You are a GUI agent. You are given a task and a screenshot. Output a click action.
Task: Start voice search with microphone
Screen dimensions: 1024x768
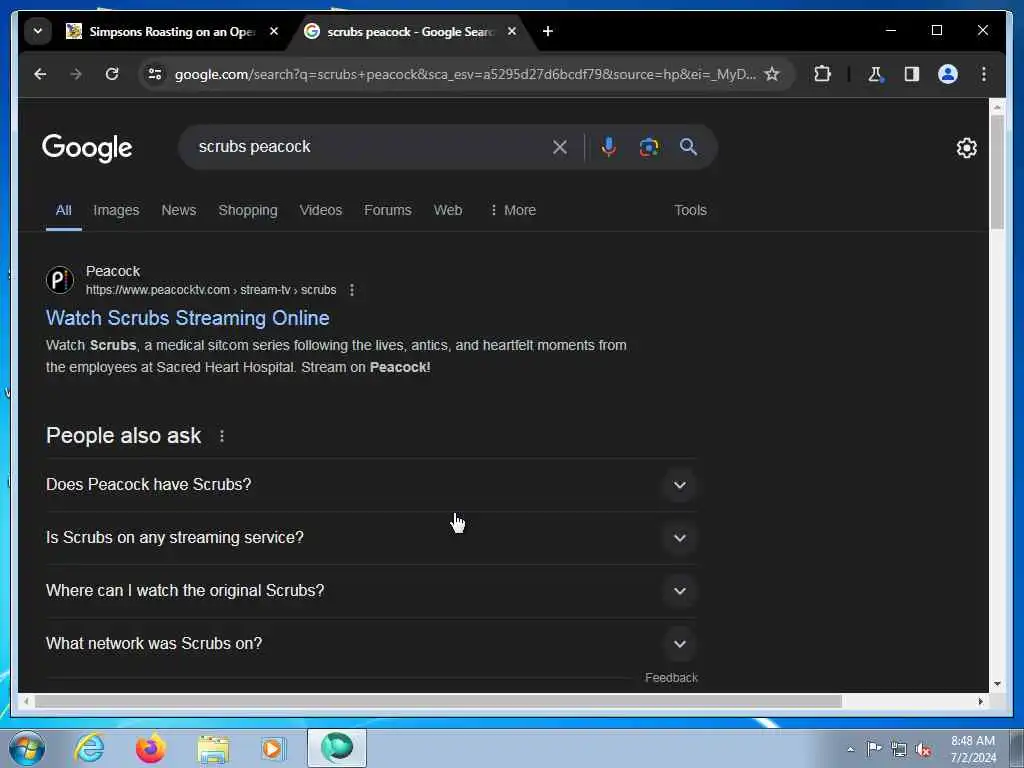click(x=609, y=147)
